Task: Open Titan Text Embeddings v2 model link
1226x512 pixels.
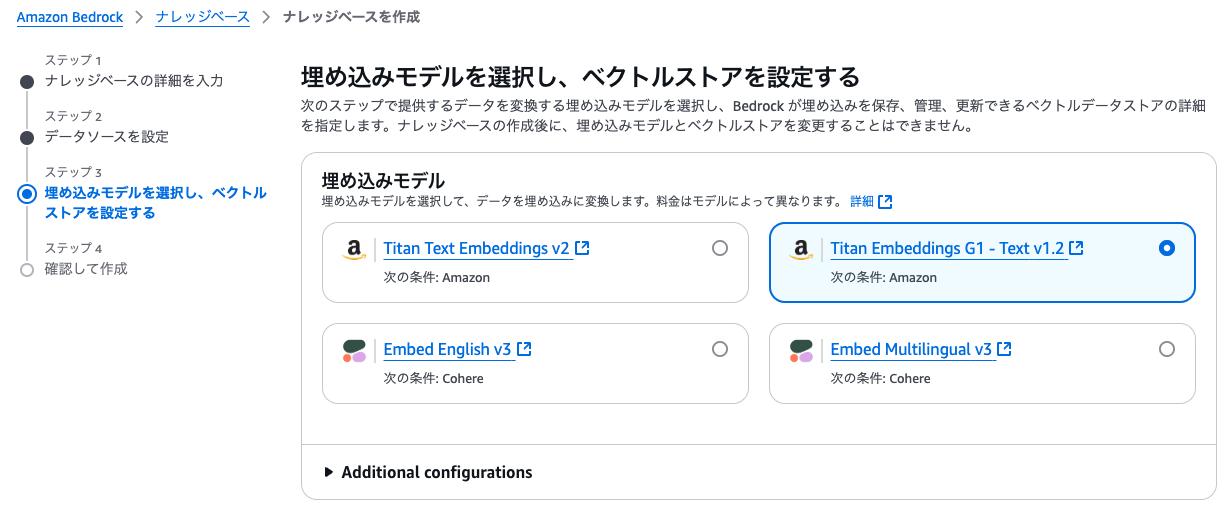Action: coord(476,249)
